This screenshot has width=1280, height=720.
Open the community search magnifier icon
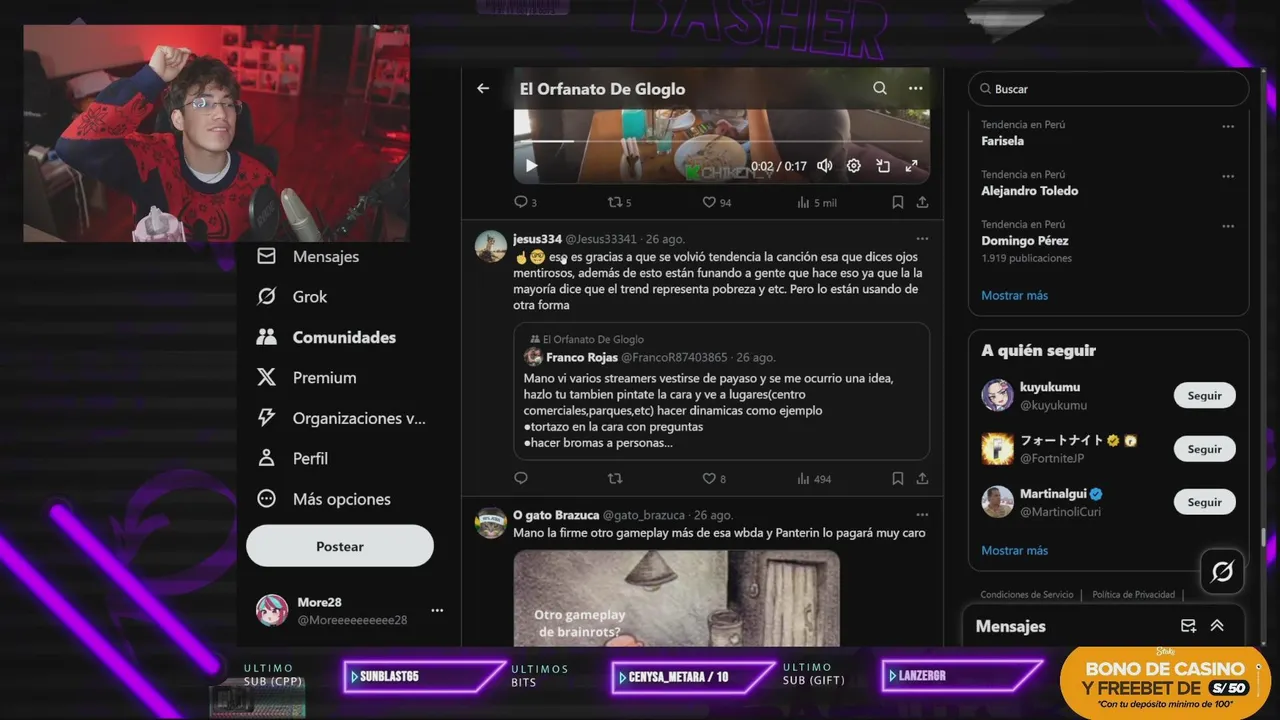click(880, 88)
